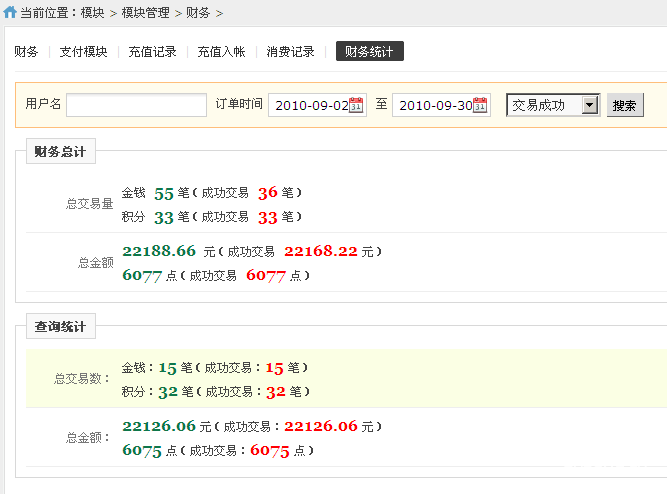Open the 支付模块 tab
667x494 pixels.
(x=82, y=52)
